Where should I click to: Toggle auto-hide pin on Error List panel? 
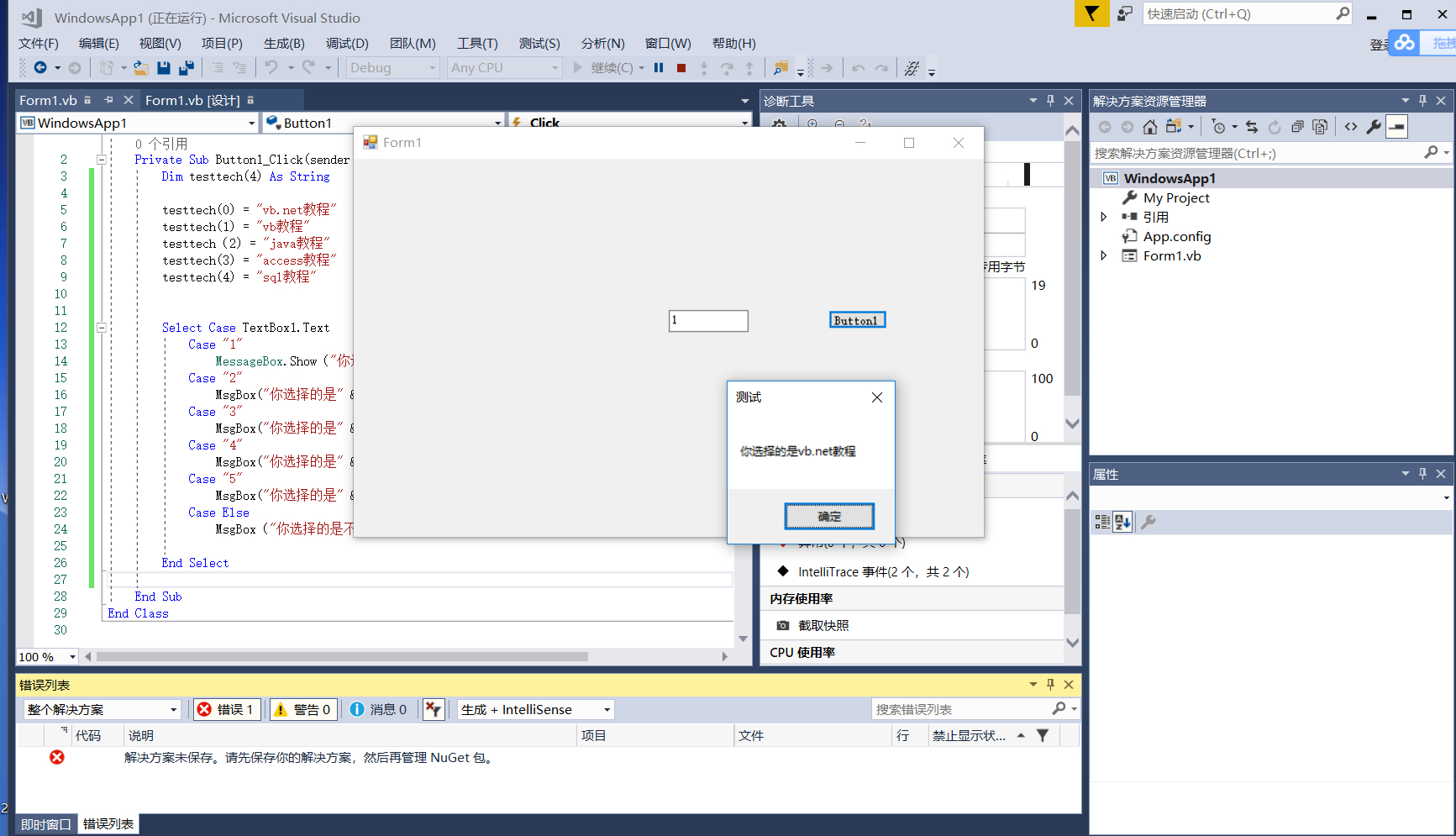pos(1050,684)
